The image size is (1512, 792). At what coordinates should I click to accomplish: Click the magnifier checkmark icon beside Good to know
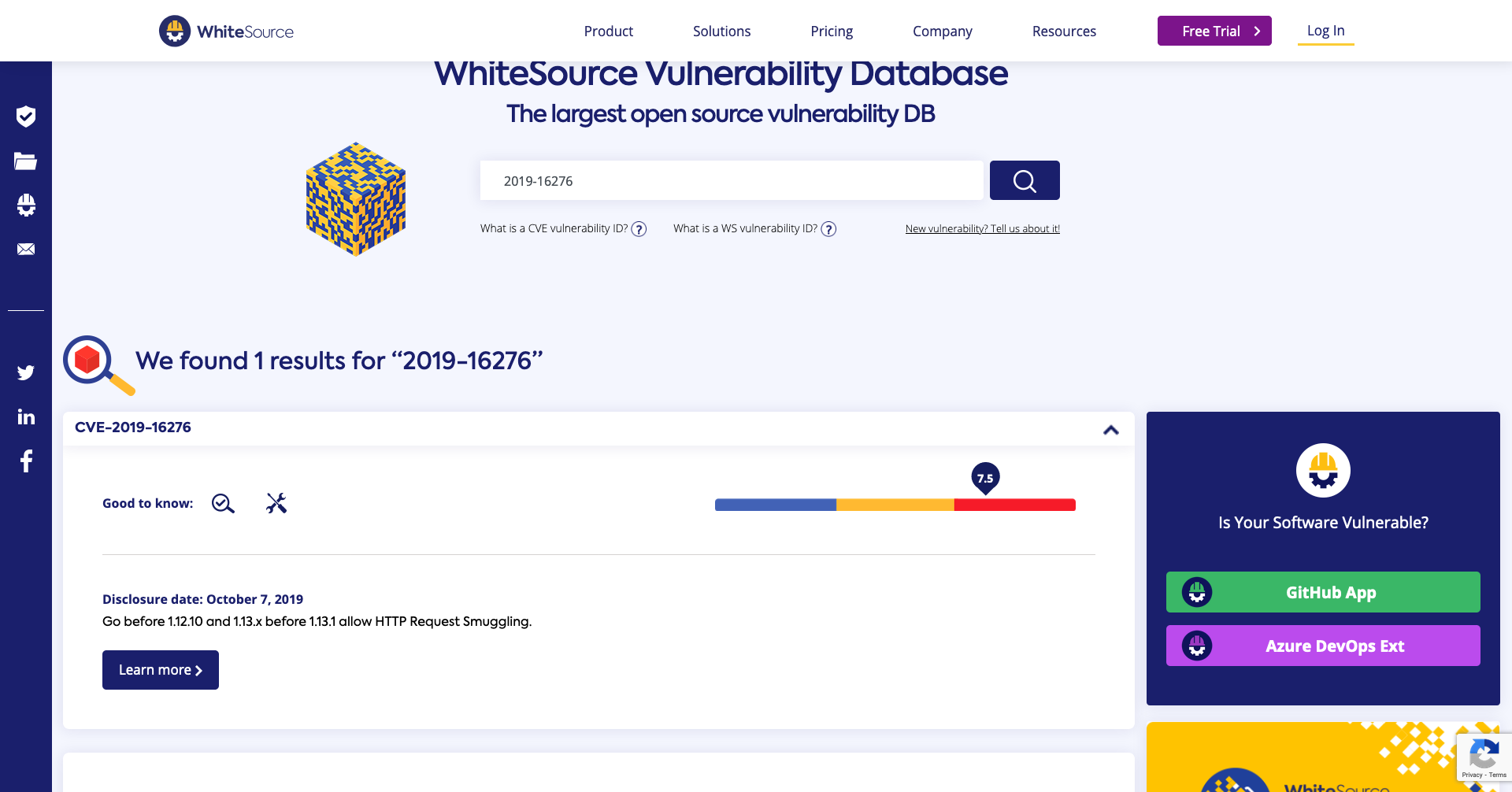pos(223,504)
